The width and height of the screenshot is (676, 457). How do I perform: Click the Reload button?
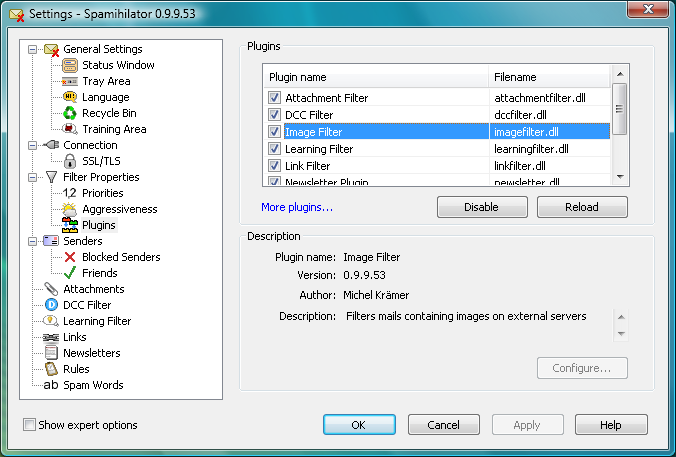point(582,207)
